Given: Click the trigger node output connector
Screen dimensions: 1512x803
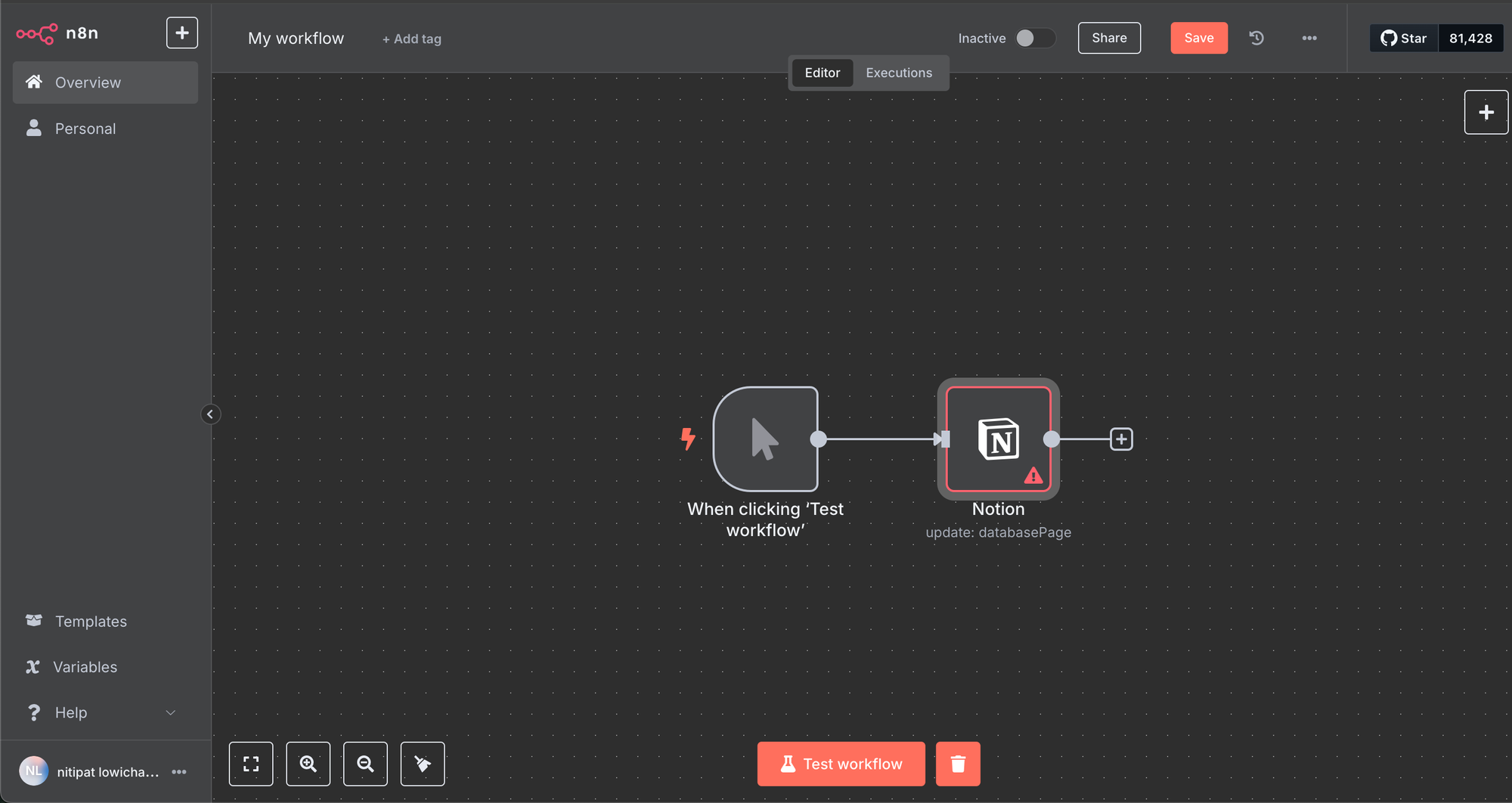Looking at the screenshot, I should (x=818, y=439).
